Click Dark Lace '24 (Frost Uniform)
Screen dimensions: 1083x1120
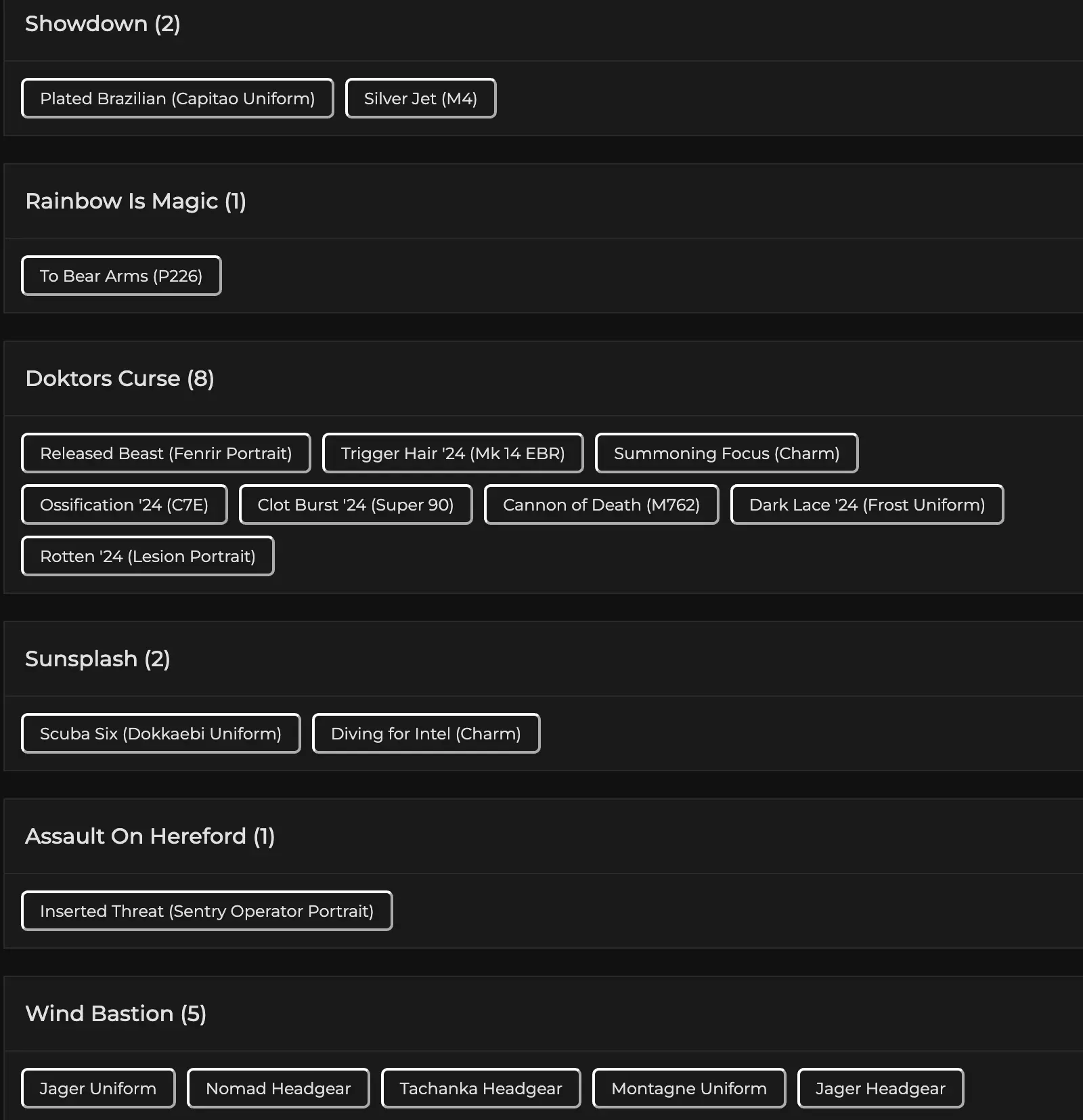click(x=866, y=505)
